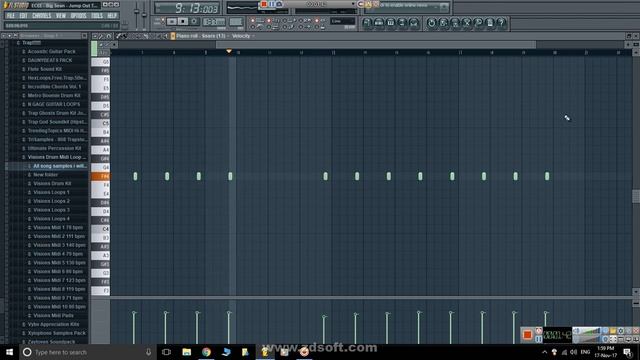Click the highlighted F#4 piano key

tap(100, 176)
